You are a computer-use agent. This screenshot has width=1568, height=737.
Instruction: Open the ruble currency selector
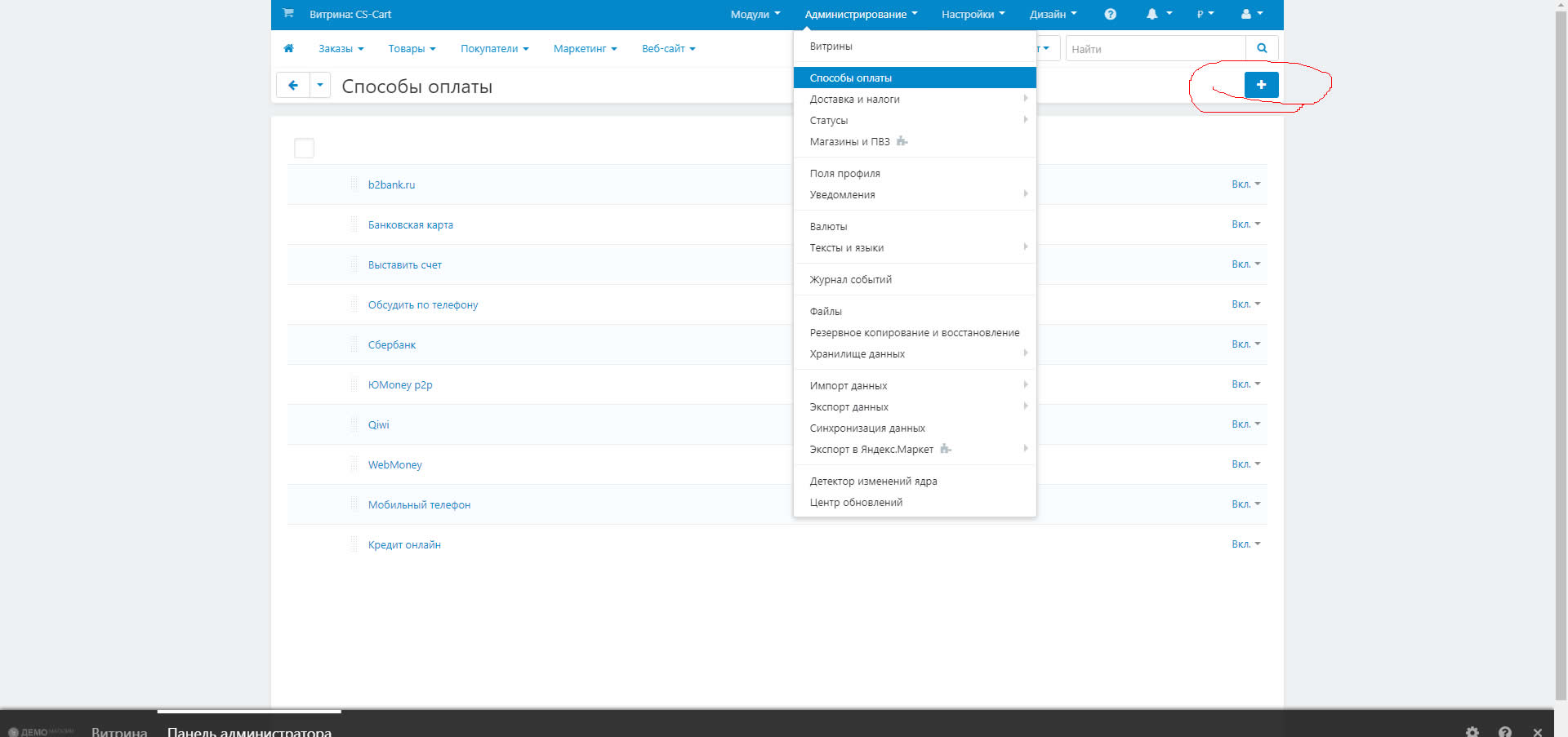(1205, 15)
